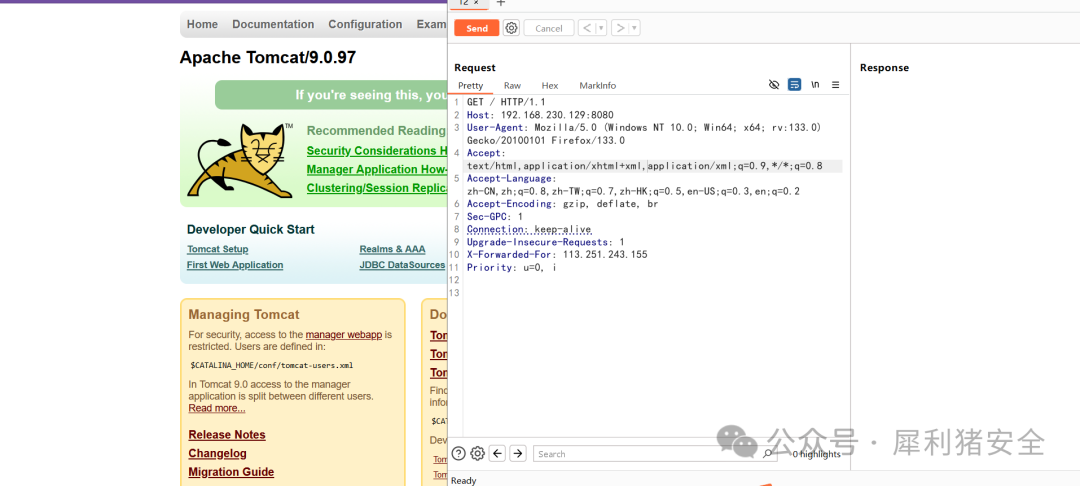1080x486 pixels.
Task: Open Home in Tomcat navigation bar
Action: point(202,24)
